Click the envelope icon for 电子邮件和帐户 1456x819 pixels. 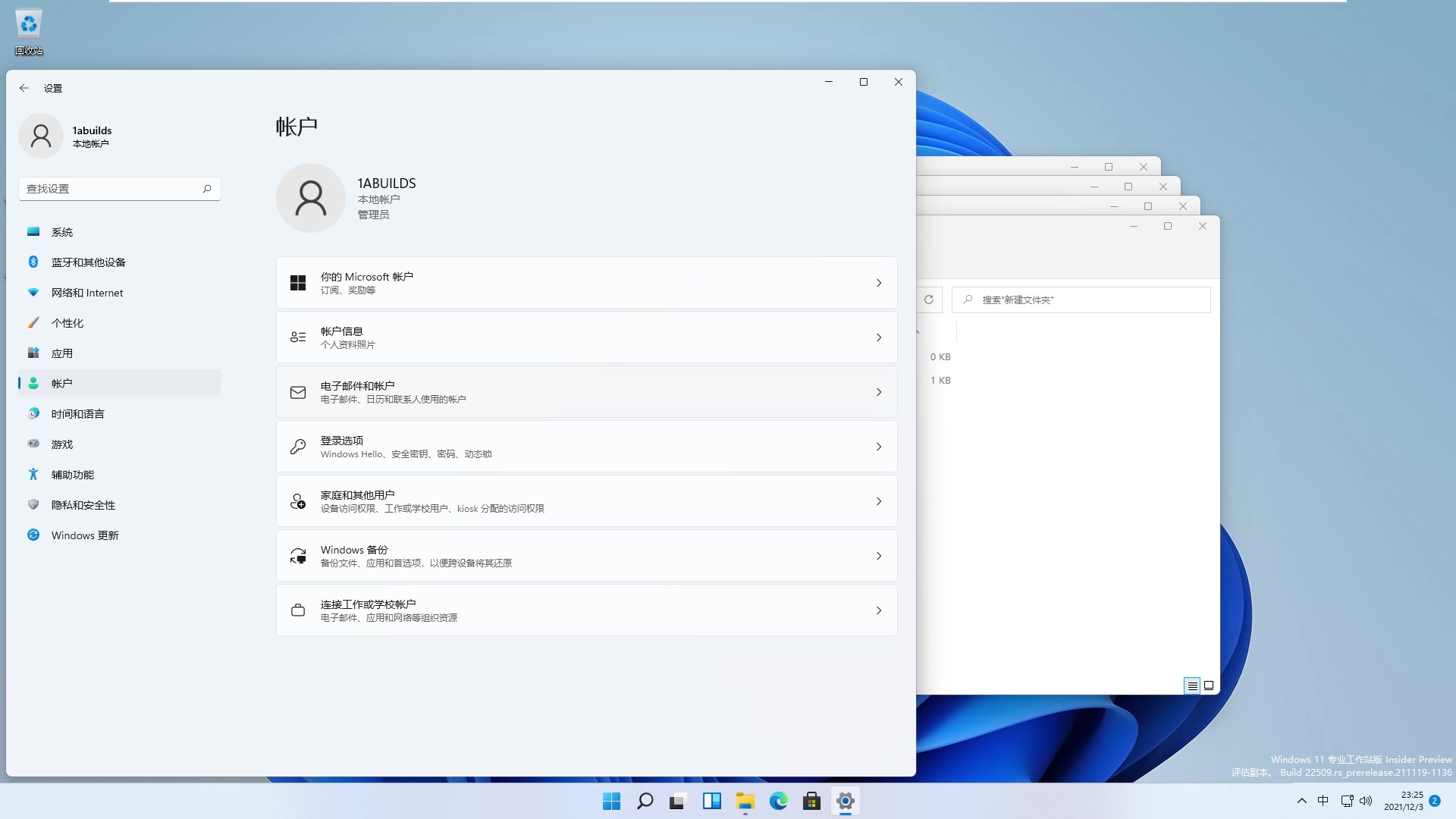click(x=298, y=392)
